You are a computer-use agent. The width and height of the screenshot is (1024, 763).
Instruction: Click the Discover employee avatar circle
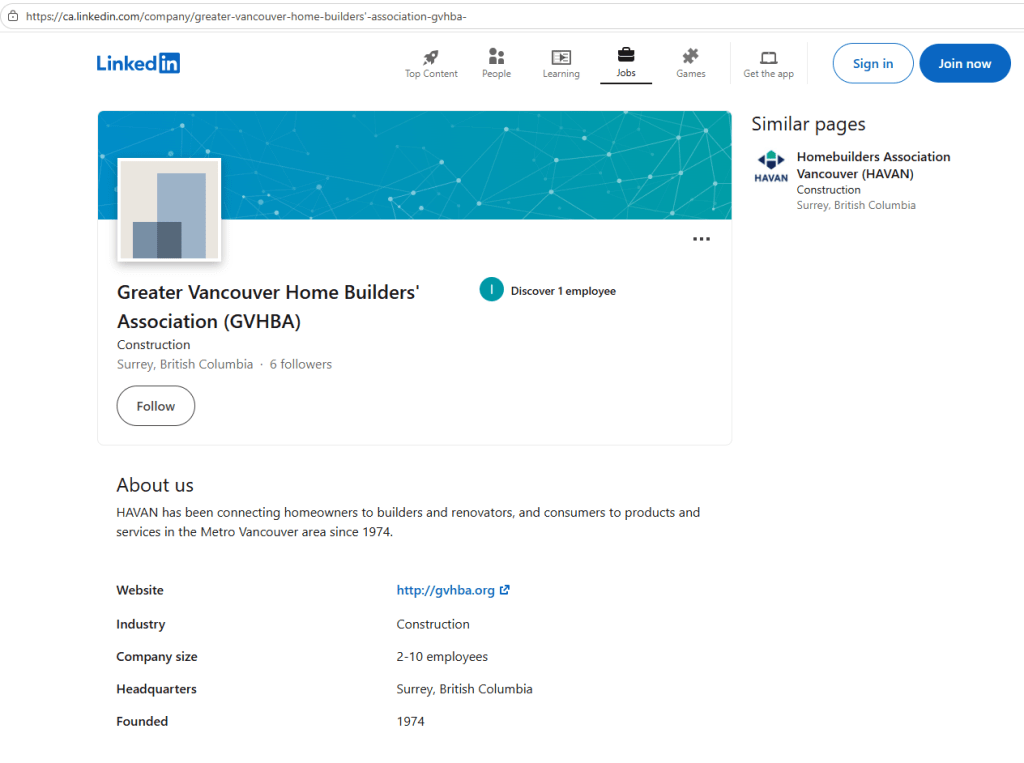click(491, 290)
